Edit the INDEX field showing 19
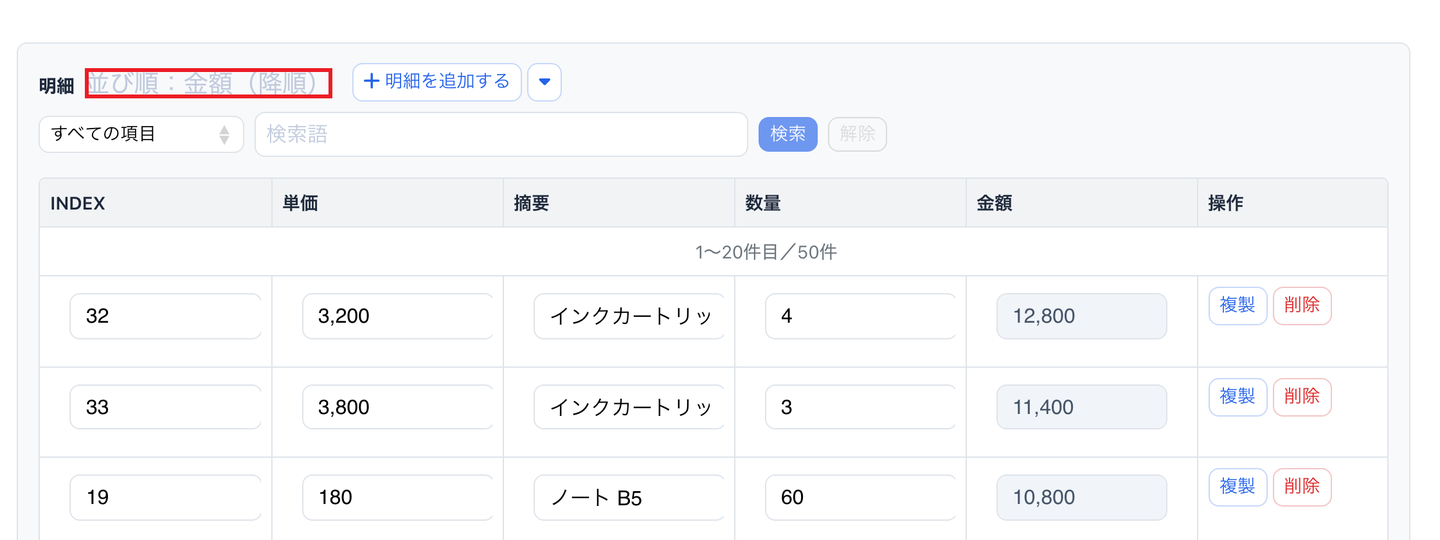The width and height of the screenshot is (1440, 540). pyautogui.click(x=166, y=497)
